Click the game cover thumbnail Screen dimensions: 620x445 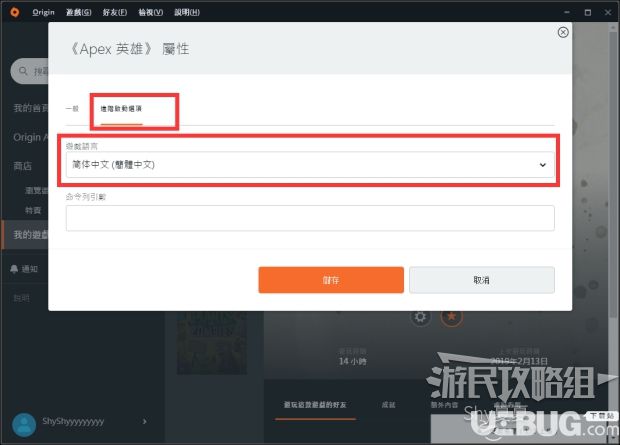point(212,343)
